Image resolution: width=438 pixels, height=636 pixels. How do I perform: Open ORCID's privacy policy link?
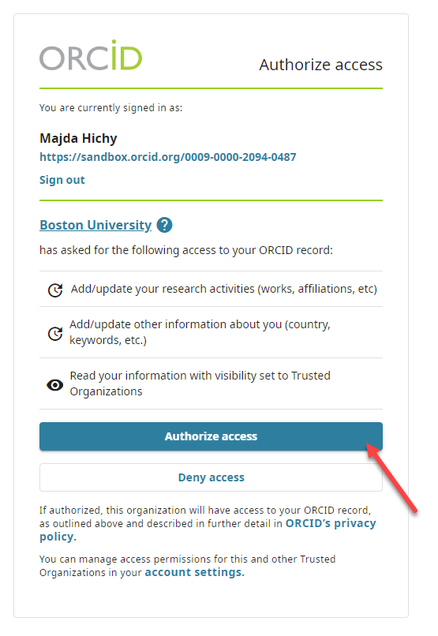click(x=208, y=530)
